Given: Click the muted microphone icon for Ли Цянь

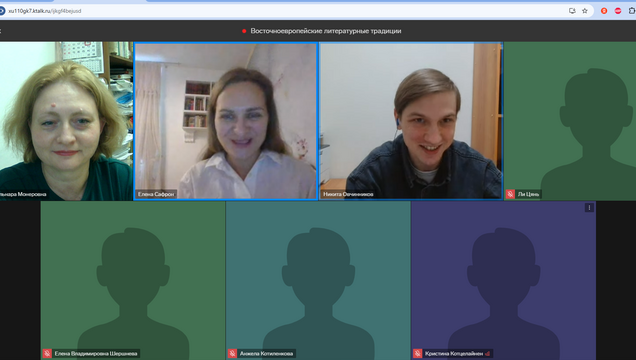Looking at the screenshot, I should point(510,194).
